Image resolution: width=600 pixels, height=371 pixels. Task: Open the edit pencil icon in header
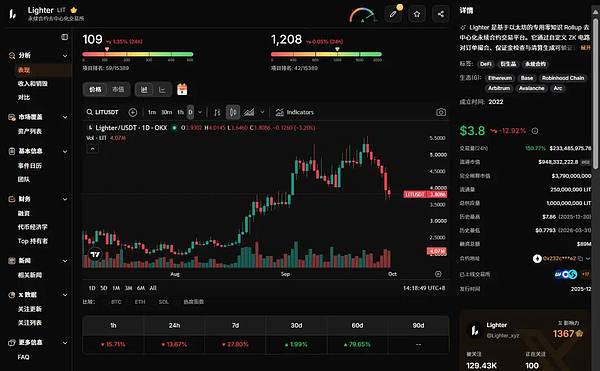click(x=393, y=14)
